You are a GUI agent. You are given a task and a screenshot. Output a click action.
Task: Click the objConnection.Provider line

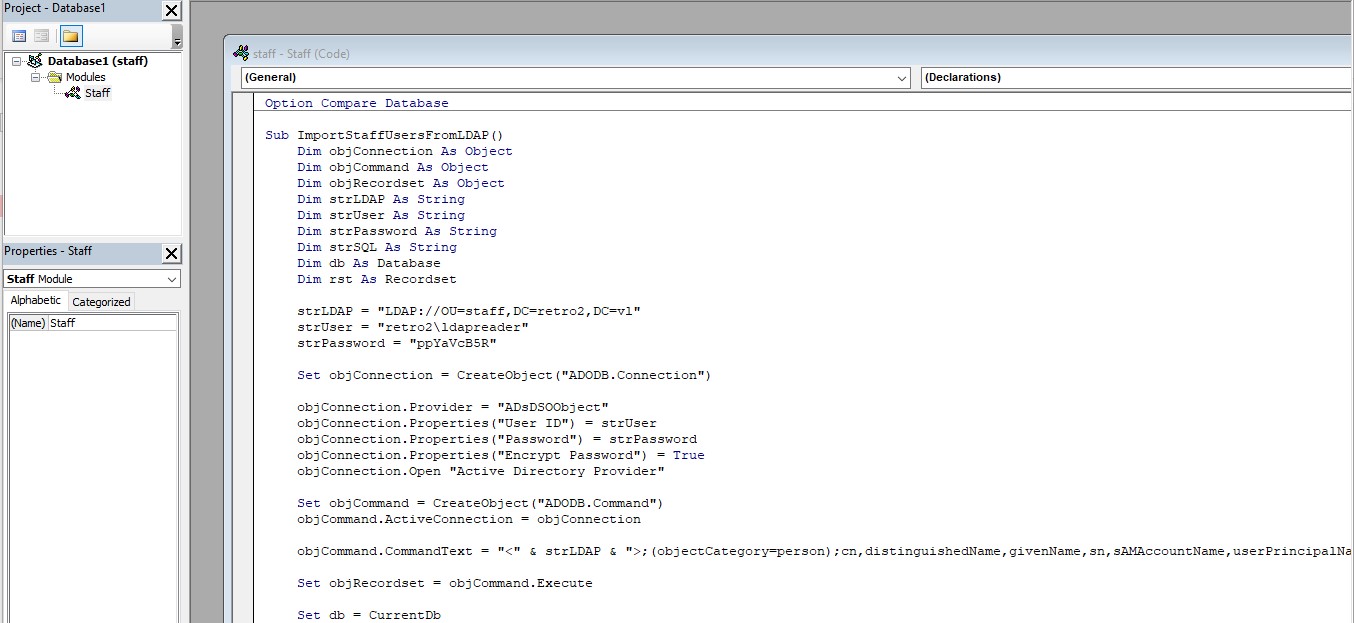(x=453, y=407)
